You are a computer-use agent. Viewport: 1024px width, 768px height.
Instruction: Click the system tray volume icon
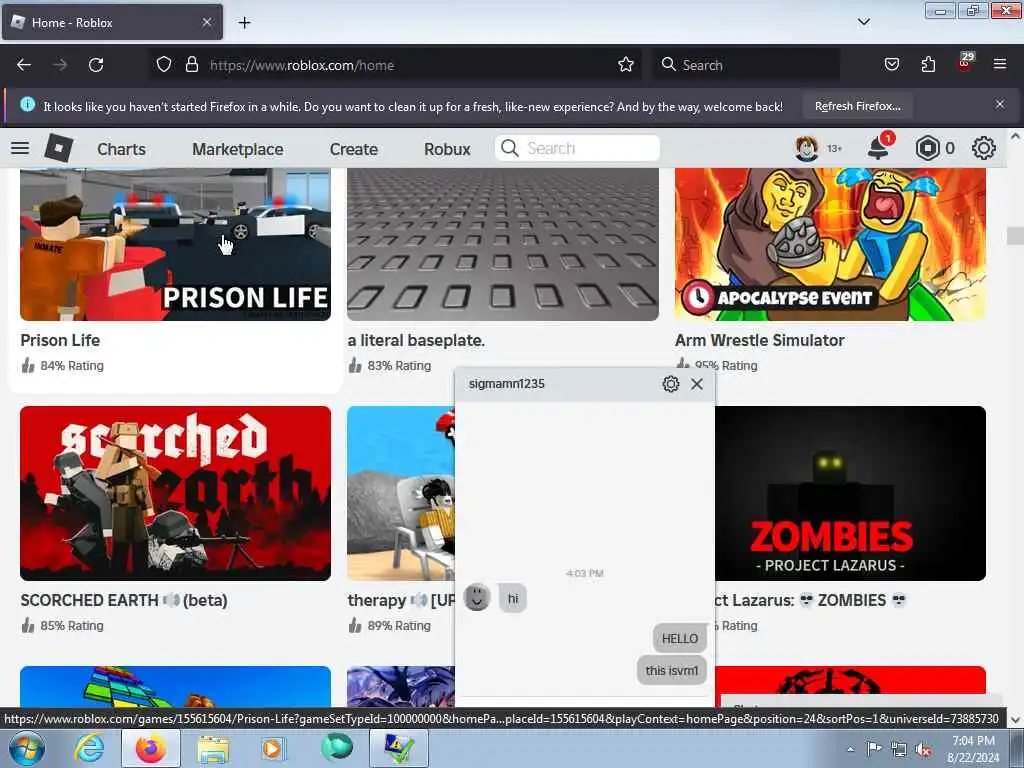(x=923, y=749)
